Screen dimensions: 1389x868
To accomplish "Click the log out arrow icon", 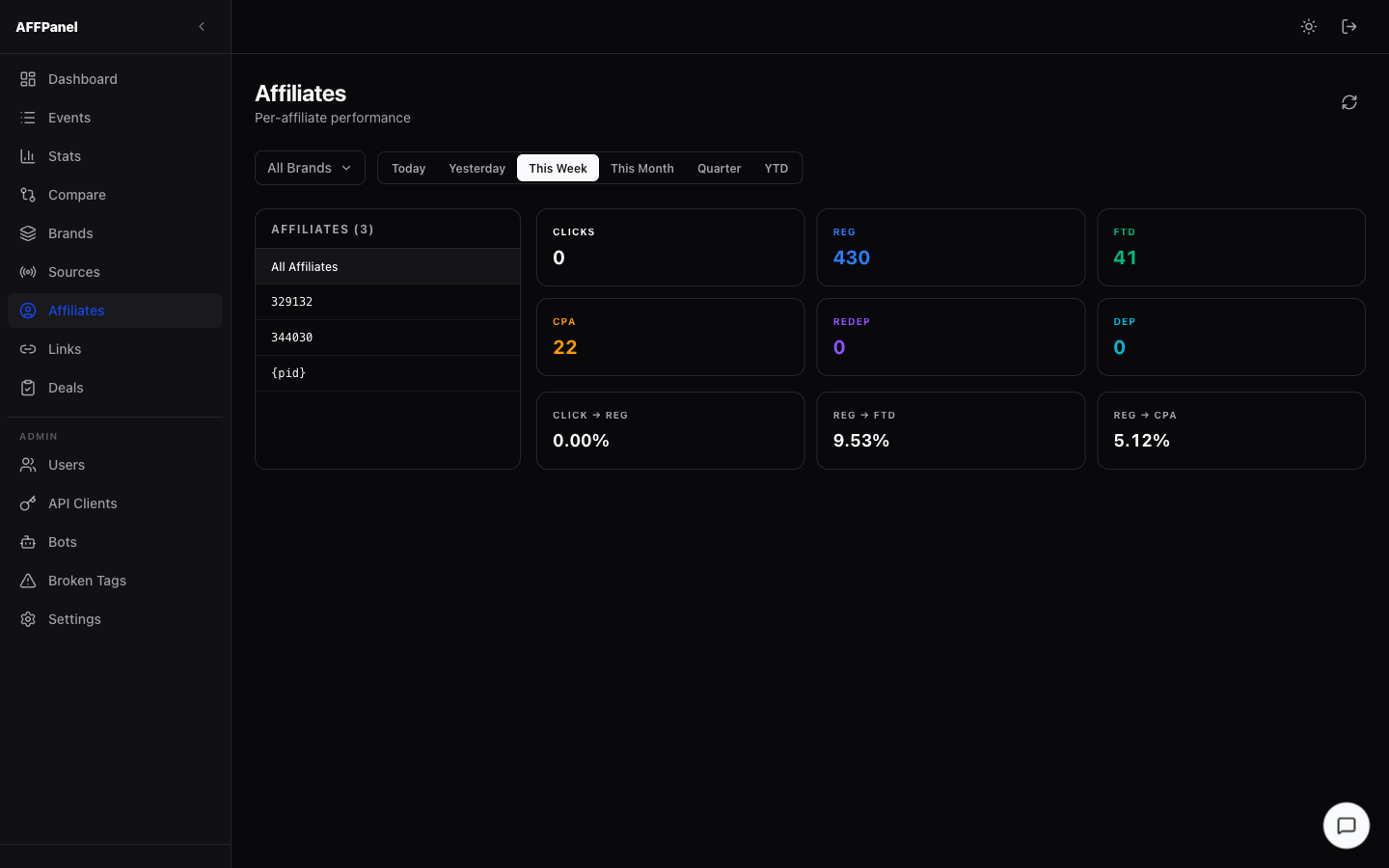I will click(x=1348, y=26).
